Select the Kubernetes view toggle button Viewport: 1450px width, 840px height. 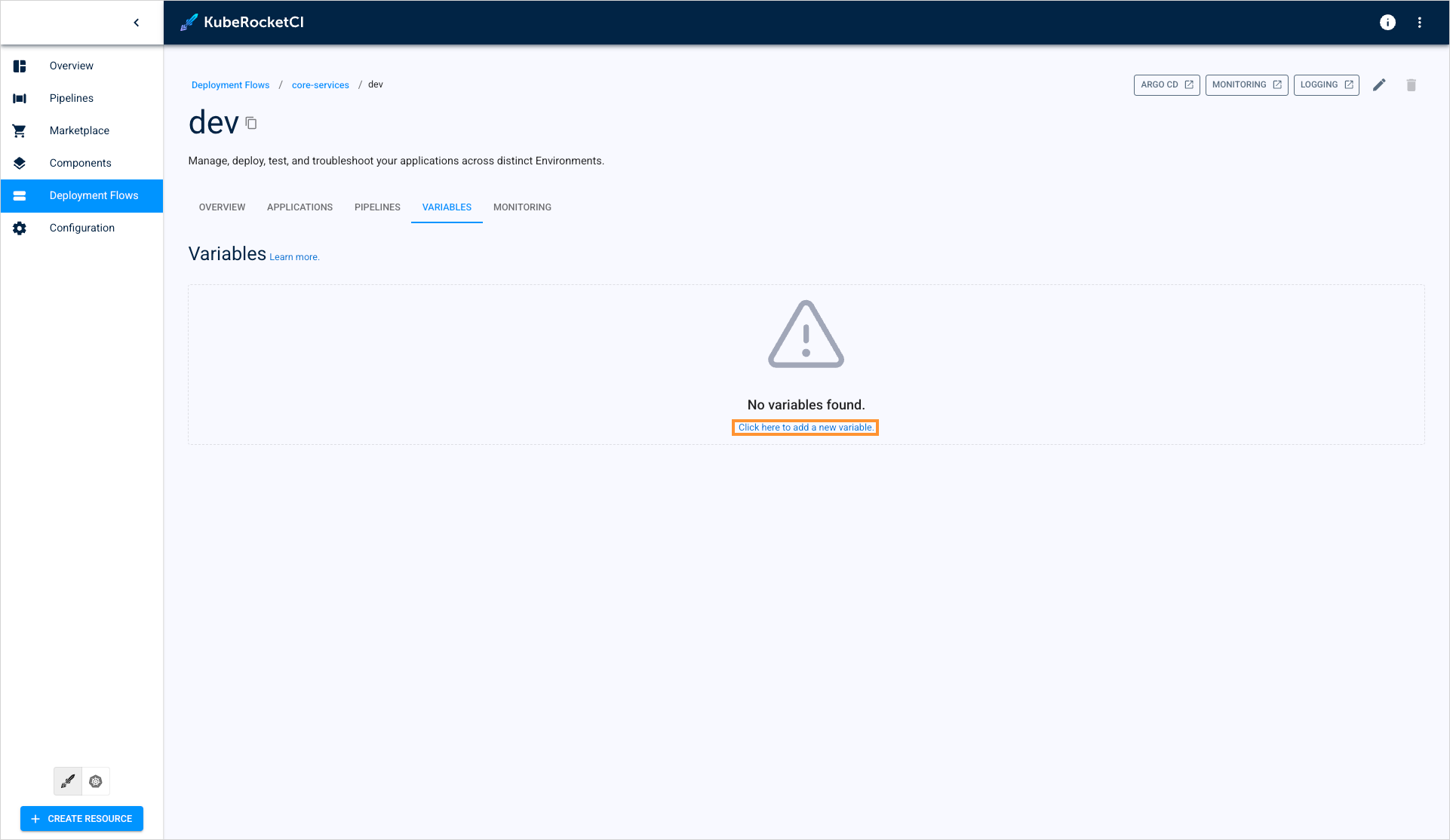point(96,781)
